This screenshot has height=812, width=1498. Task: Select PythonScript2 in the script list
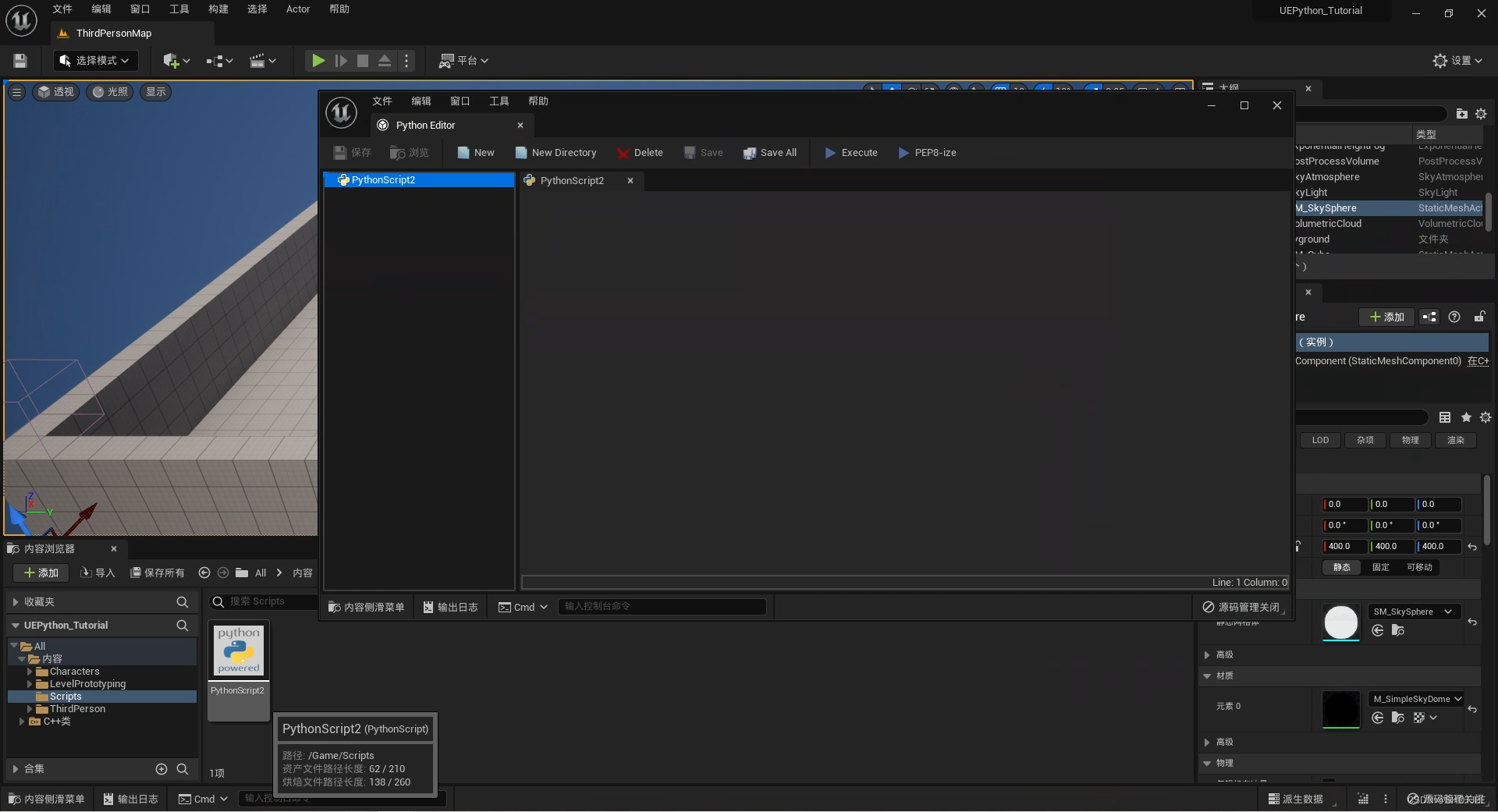point(420,180)
